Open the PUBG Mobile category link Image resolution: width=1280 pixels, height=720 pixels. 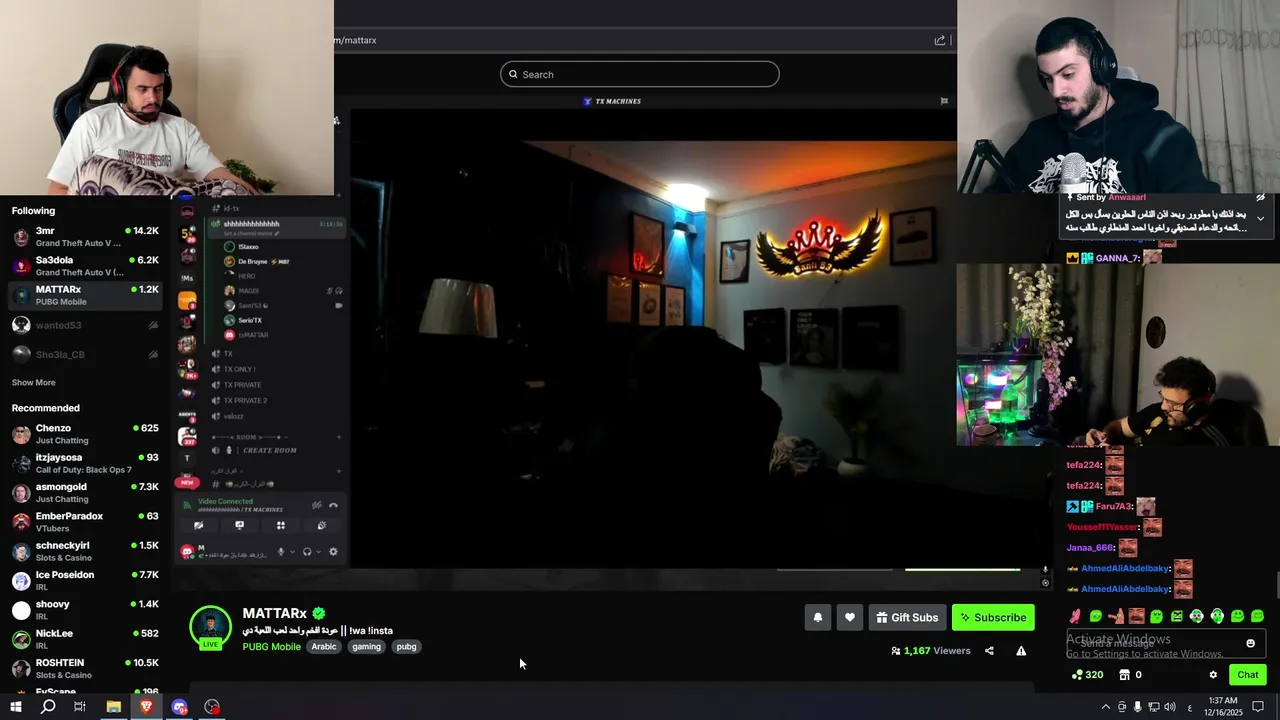coord(271,647)
